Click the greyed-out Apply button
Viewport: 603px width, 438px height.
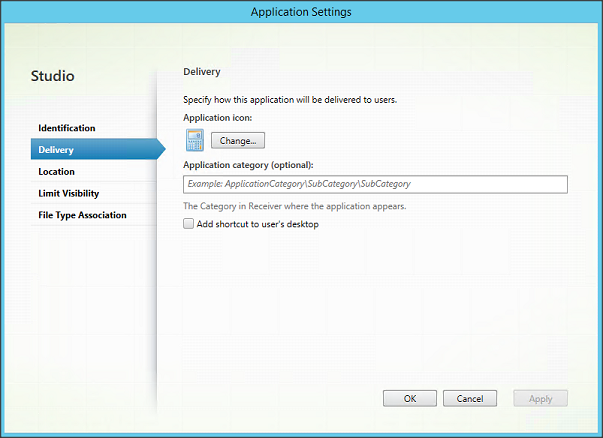540,398
